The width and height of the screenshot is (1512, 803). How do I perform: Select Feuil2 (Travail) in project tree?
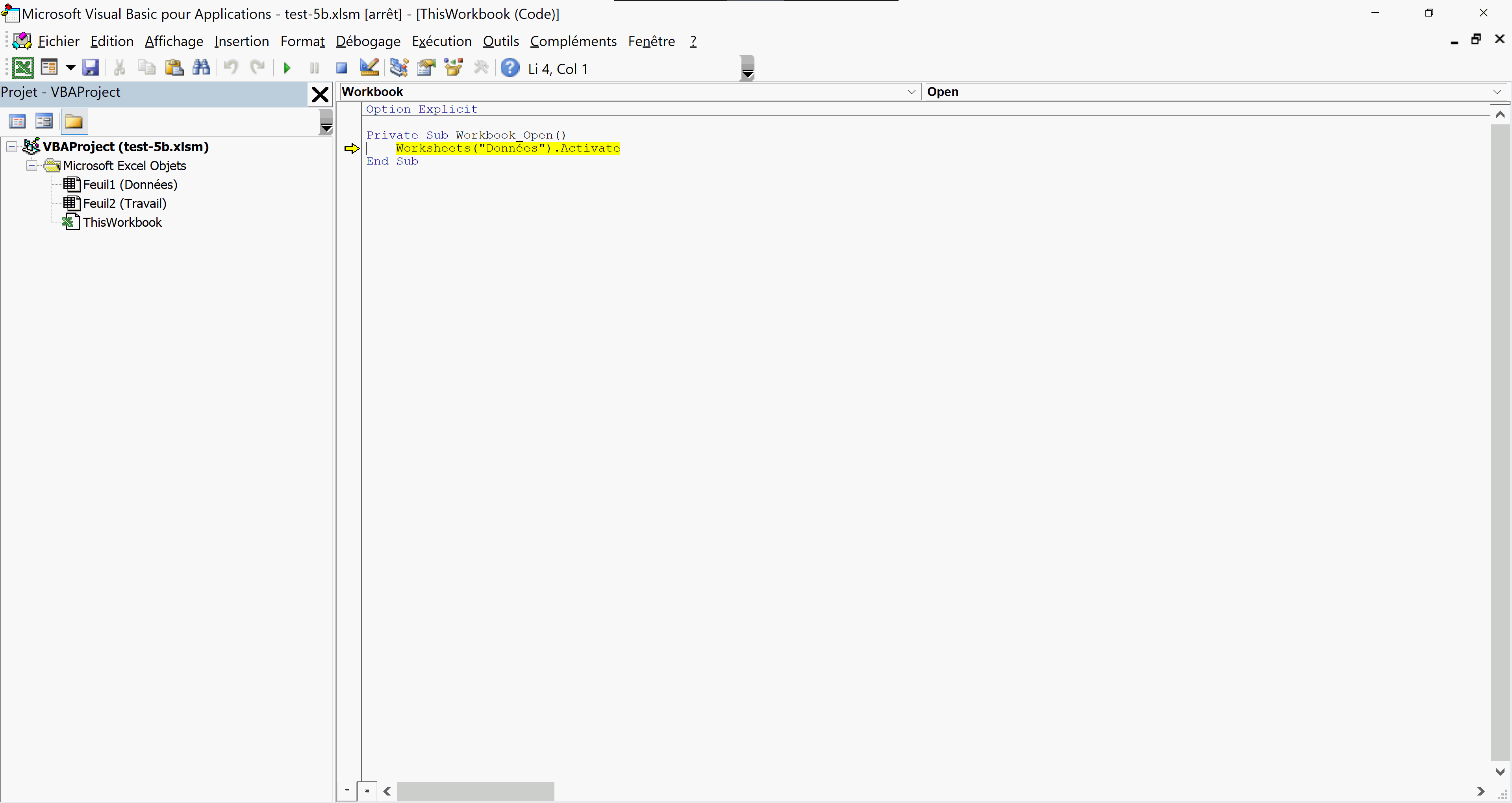pos(124,203)
